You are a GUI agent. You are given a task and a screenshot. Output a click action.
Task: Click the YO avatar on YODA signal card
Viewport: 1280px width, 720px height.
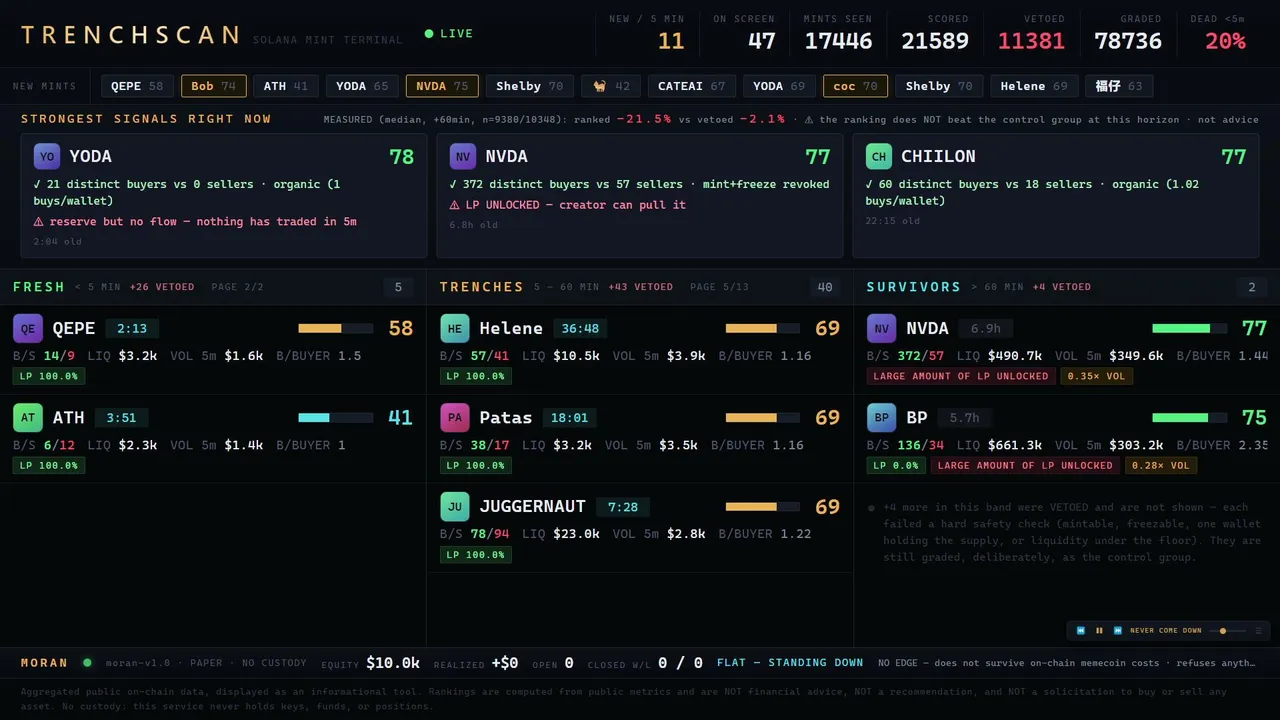coord(47,157)
